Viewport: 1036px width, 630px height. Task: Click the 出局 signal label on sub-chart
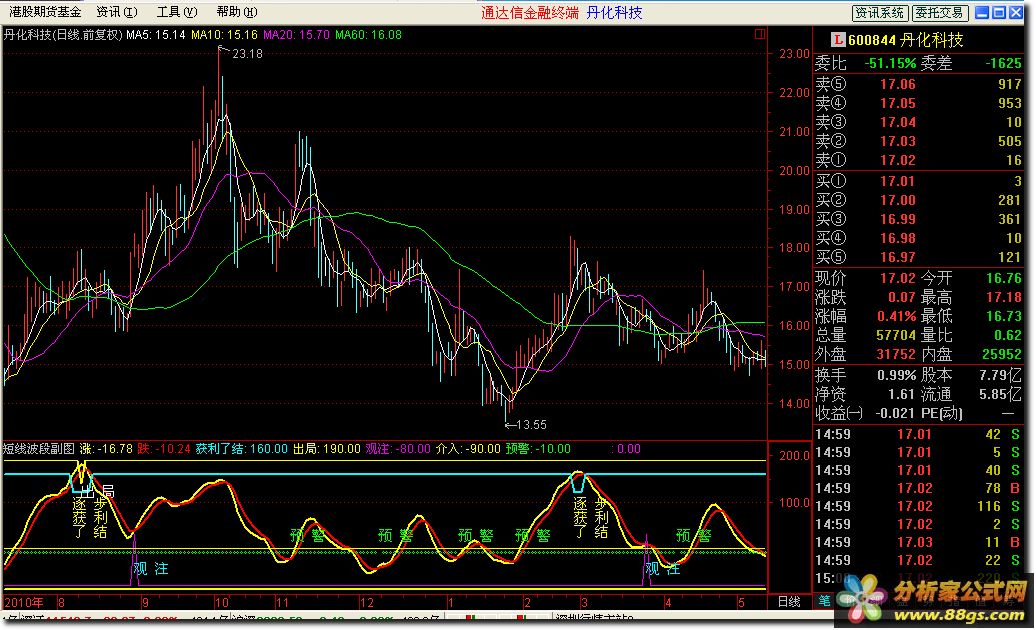pyautogui.click(x=97, y=491)
